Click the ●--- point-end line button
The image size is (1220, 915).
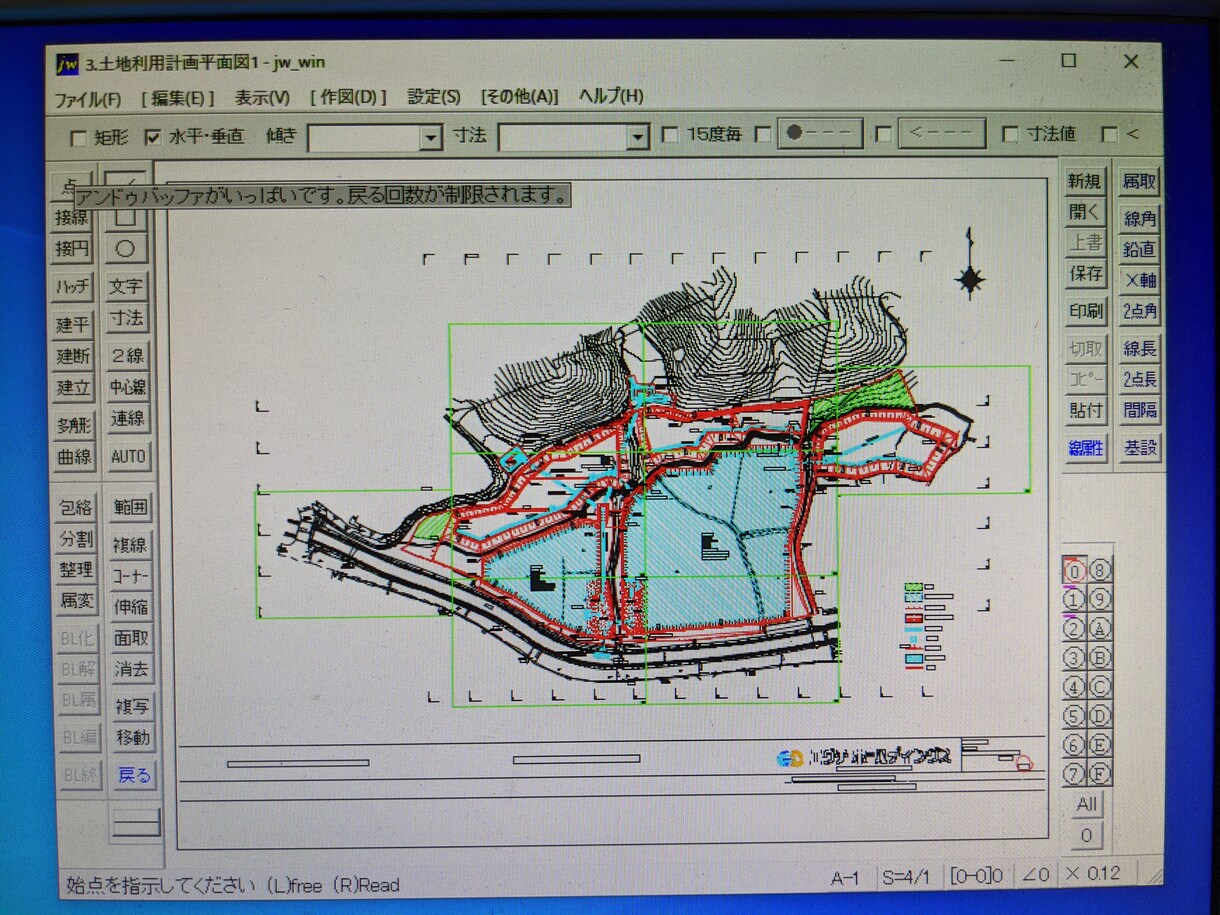point(820,133)
